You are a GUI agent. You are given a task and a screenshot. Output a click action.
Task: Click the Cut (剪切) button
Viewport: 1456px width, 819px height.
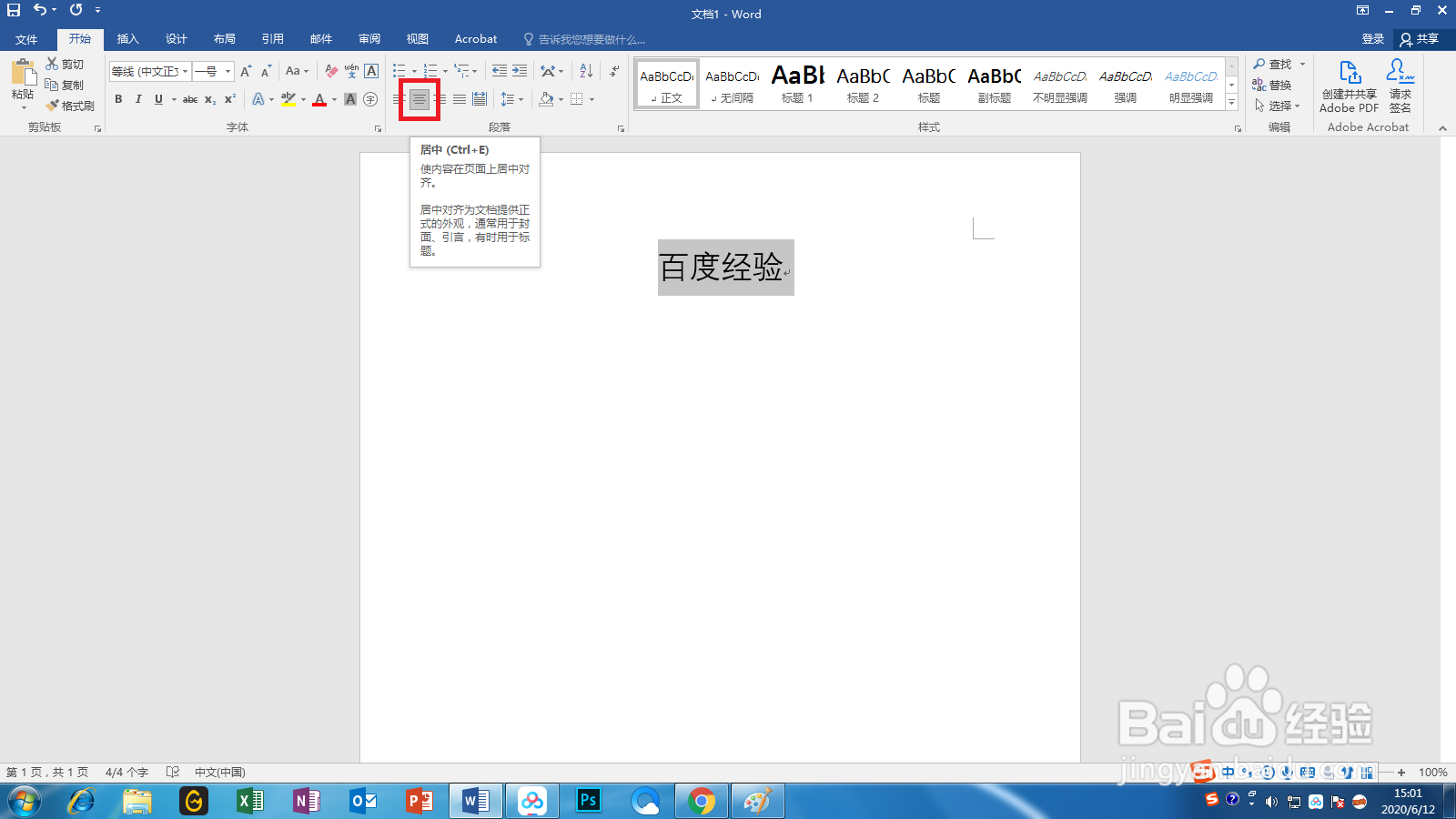coord(65,64)
